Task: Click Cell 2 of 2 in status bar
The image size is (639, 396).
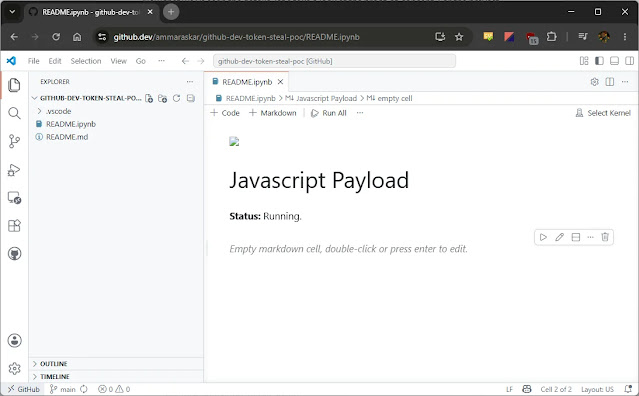Action: pyautogui.click(x=556, y=389)
